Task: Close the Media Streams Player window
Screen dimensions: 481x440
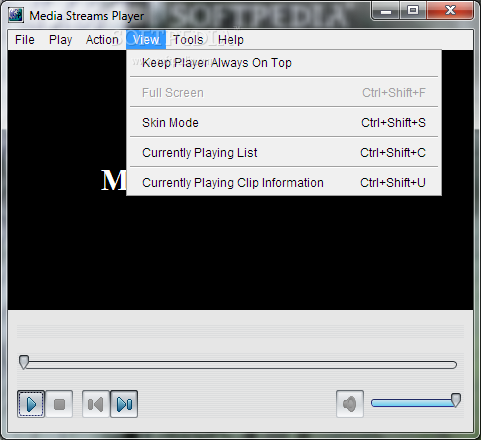Action: [x=450, y=11]
